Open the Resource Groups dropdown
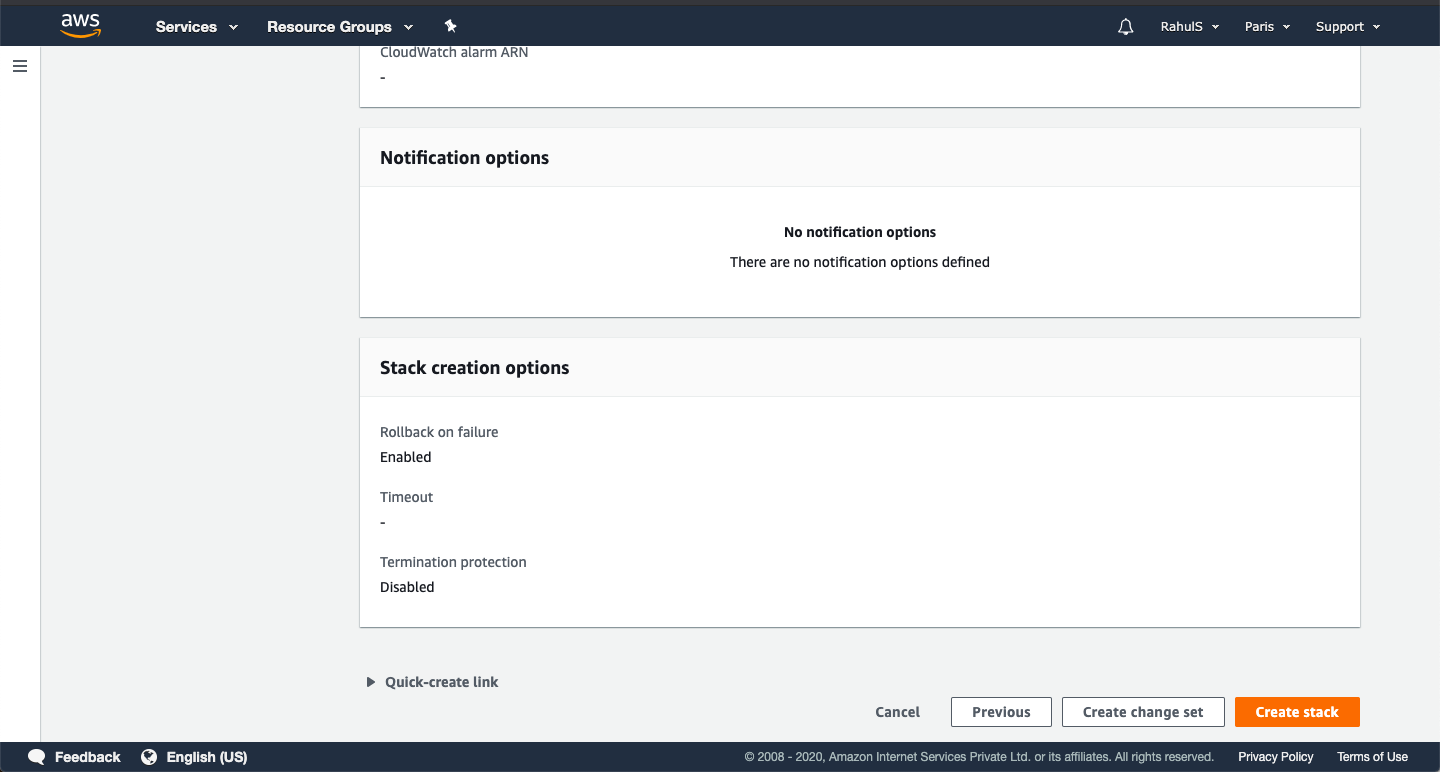The height and width of the screenshot is (772, 1440). pos(339,27)
